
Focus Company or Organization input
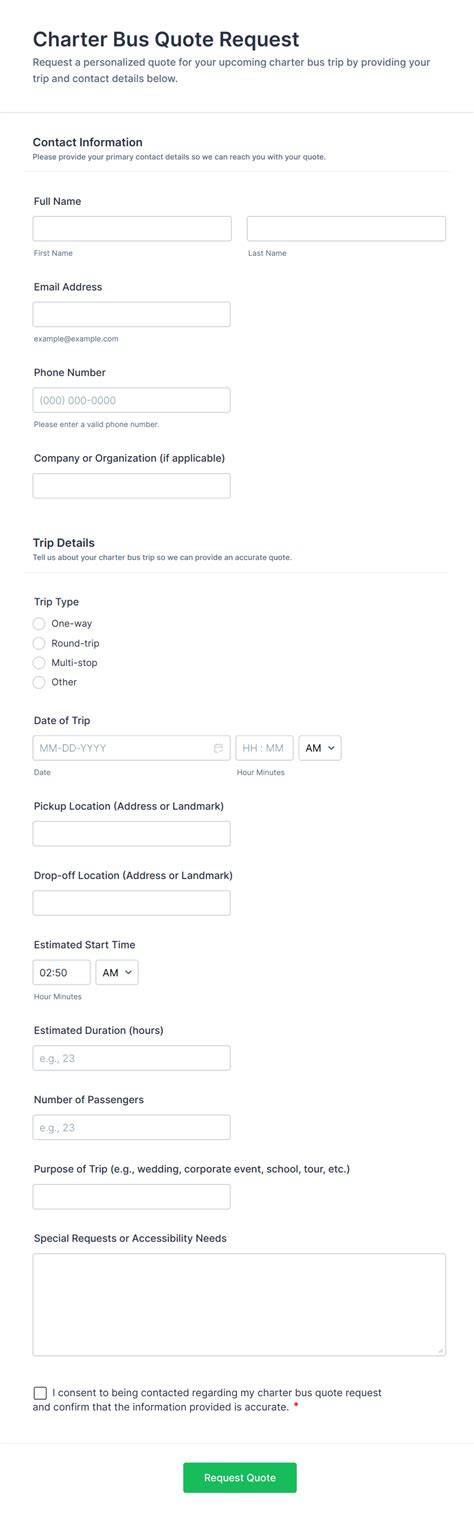(x=132, y=486)
